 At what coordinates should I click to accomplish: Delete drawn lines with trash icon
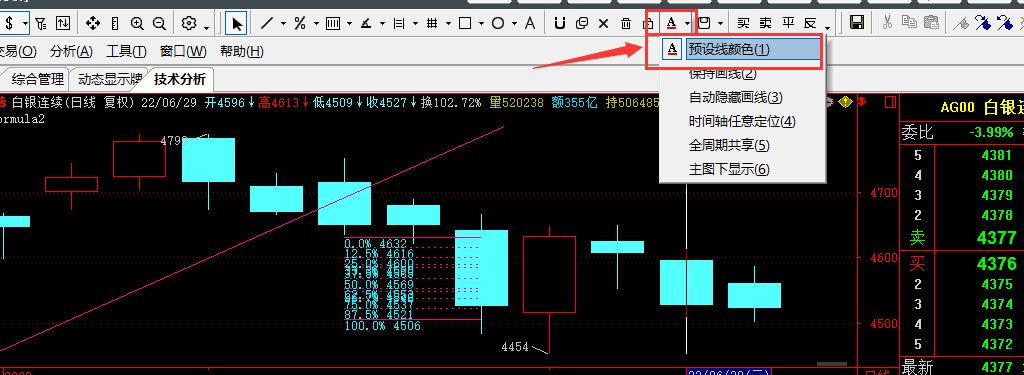tap(626, 24)
